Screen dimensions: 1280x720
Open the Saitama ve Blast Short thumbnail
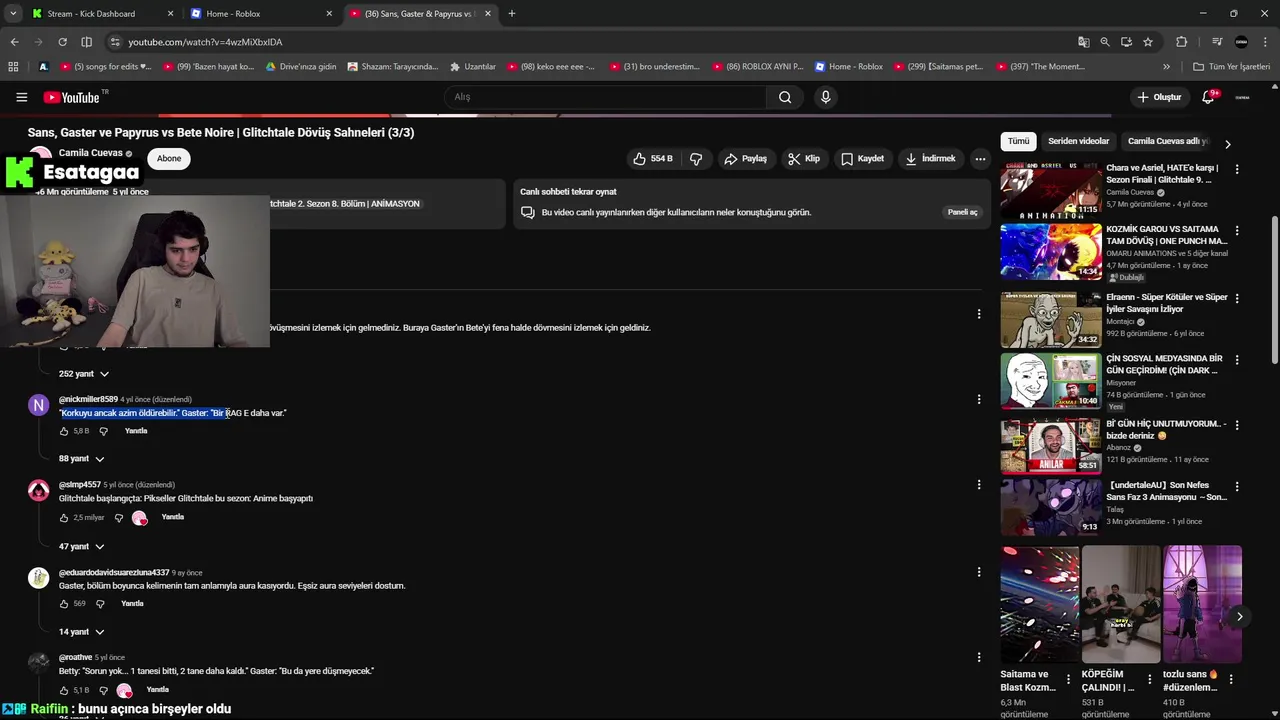(x=1040, y=604)
